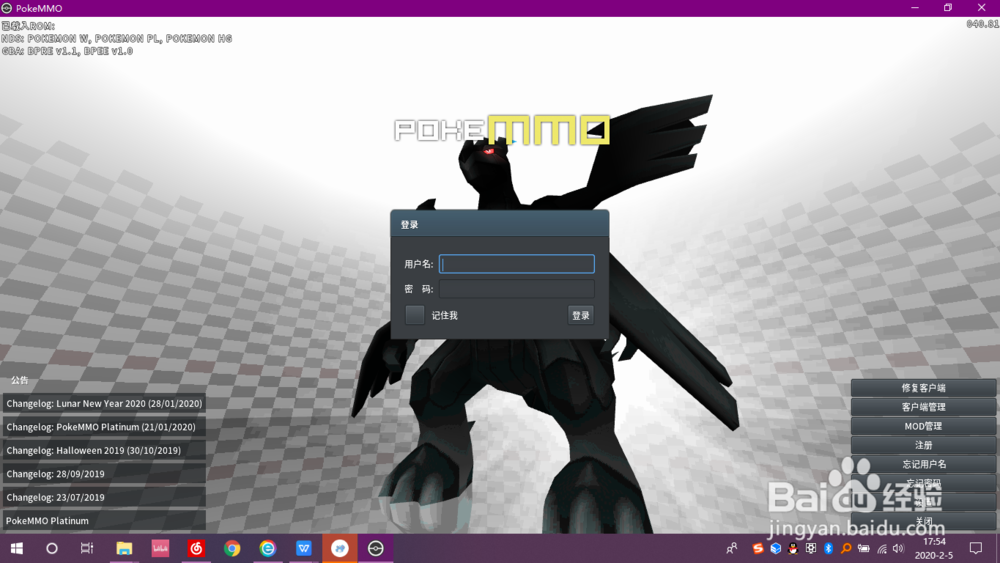Open the People tray icon

click(732, 548)
